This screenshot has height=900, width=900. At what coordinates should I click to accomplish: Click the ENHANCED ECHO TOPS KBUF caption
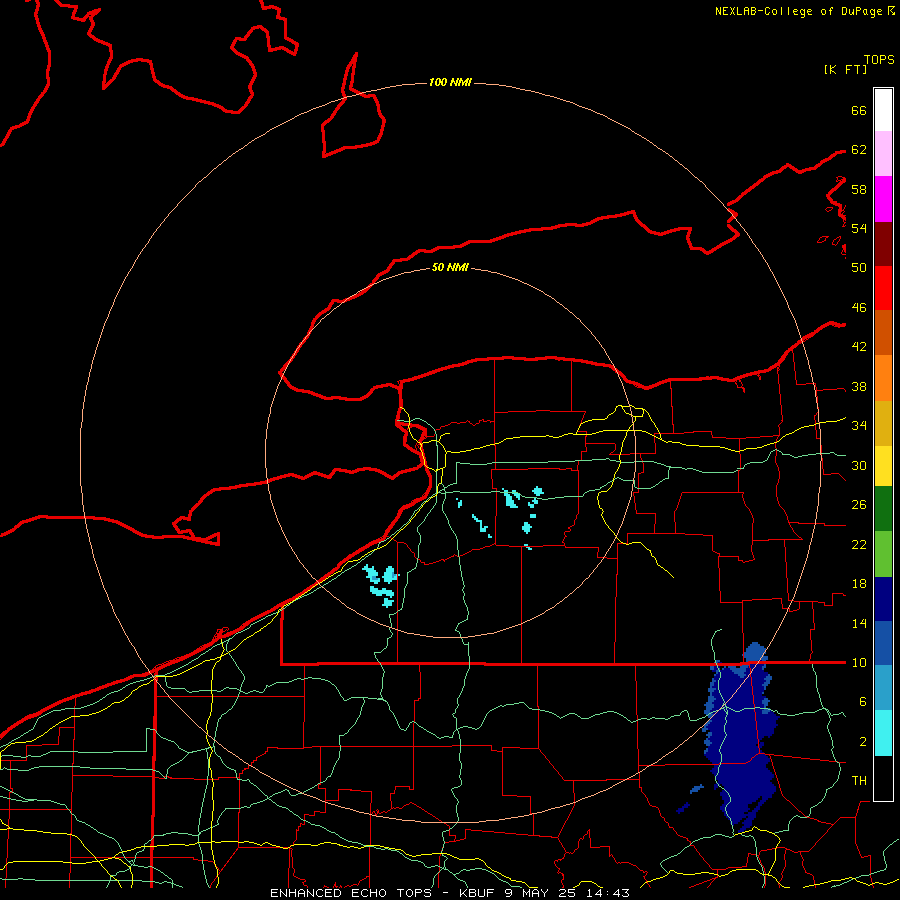(450, 893)
